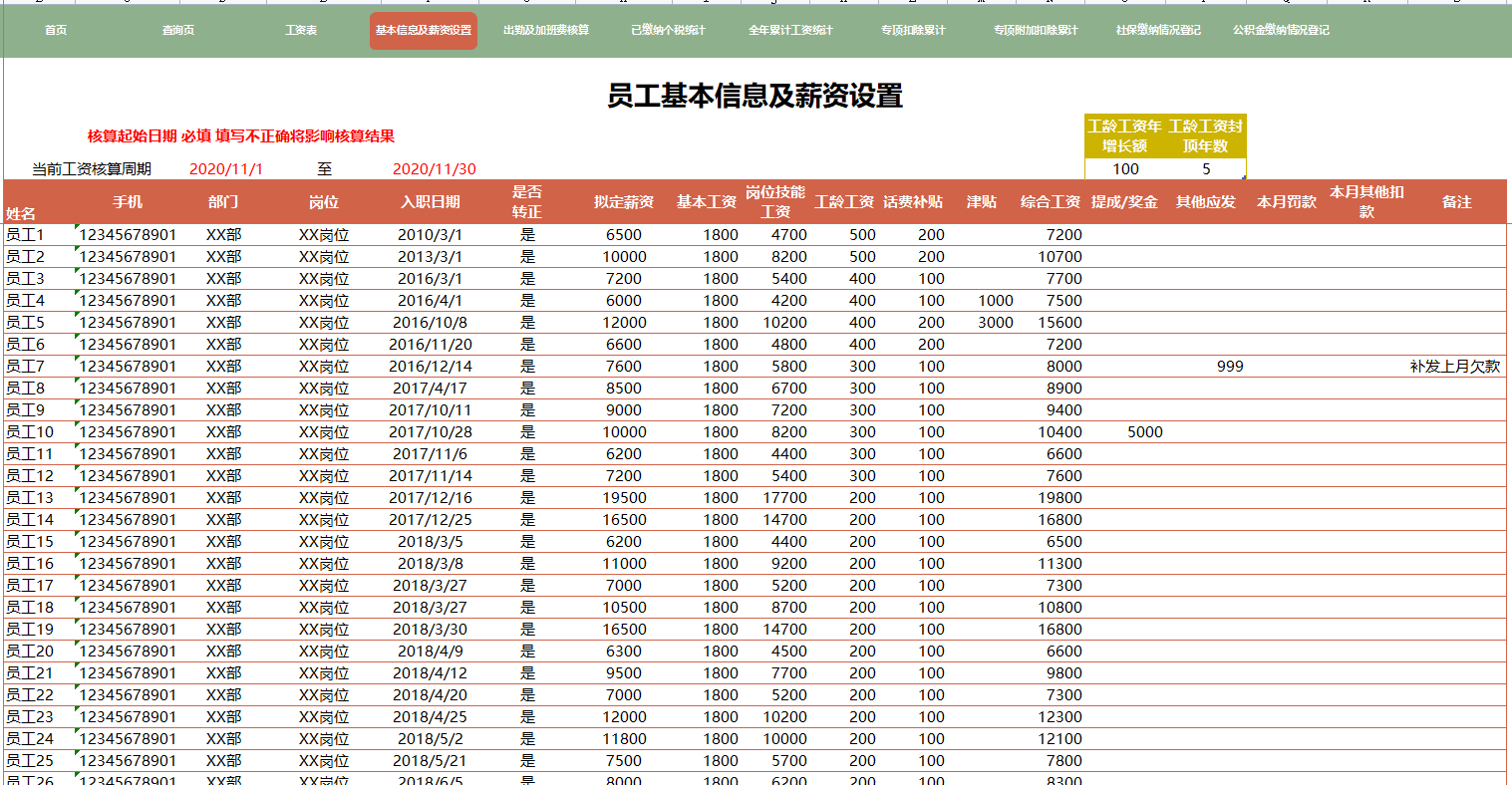The width and height of the screenshot is (1512, 785).
Task: Click the 手机 column header
Action: point(128,202)
